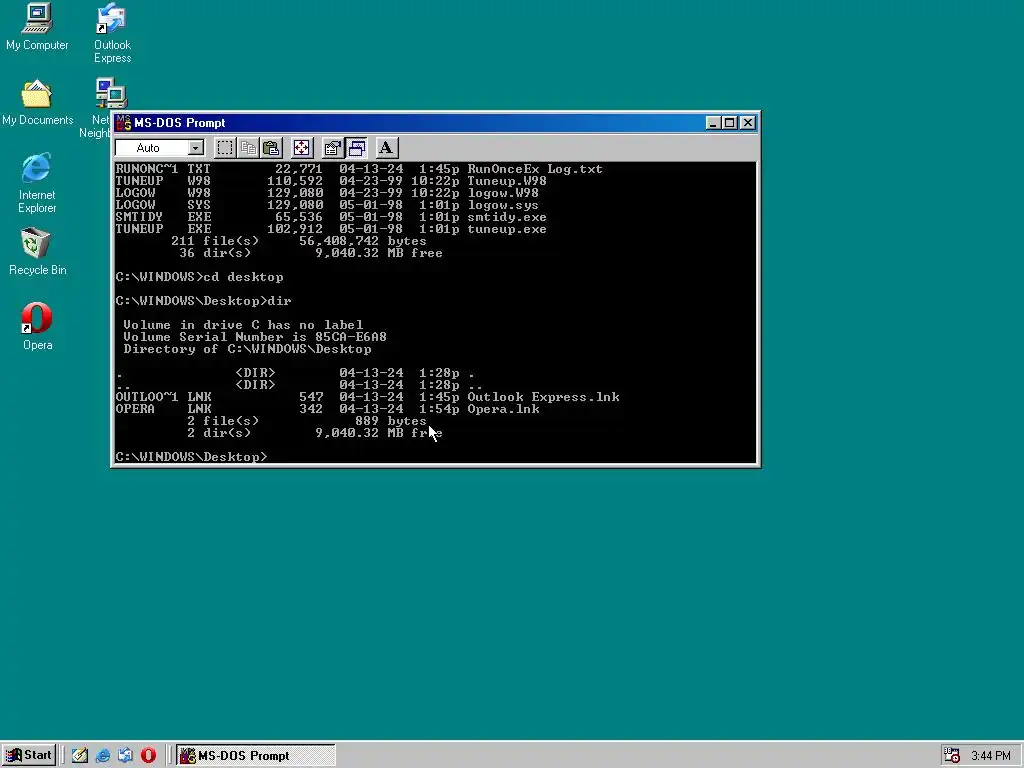Click the last 'C:\WINDOWS\Desktop>' prompt
This screenshot has width=1024, height=768.
[x=191, y=456]
